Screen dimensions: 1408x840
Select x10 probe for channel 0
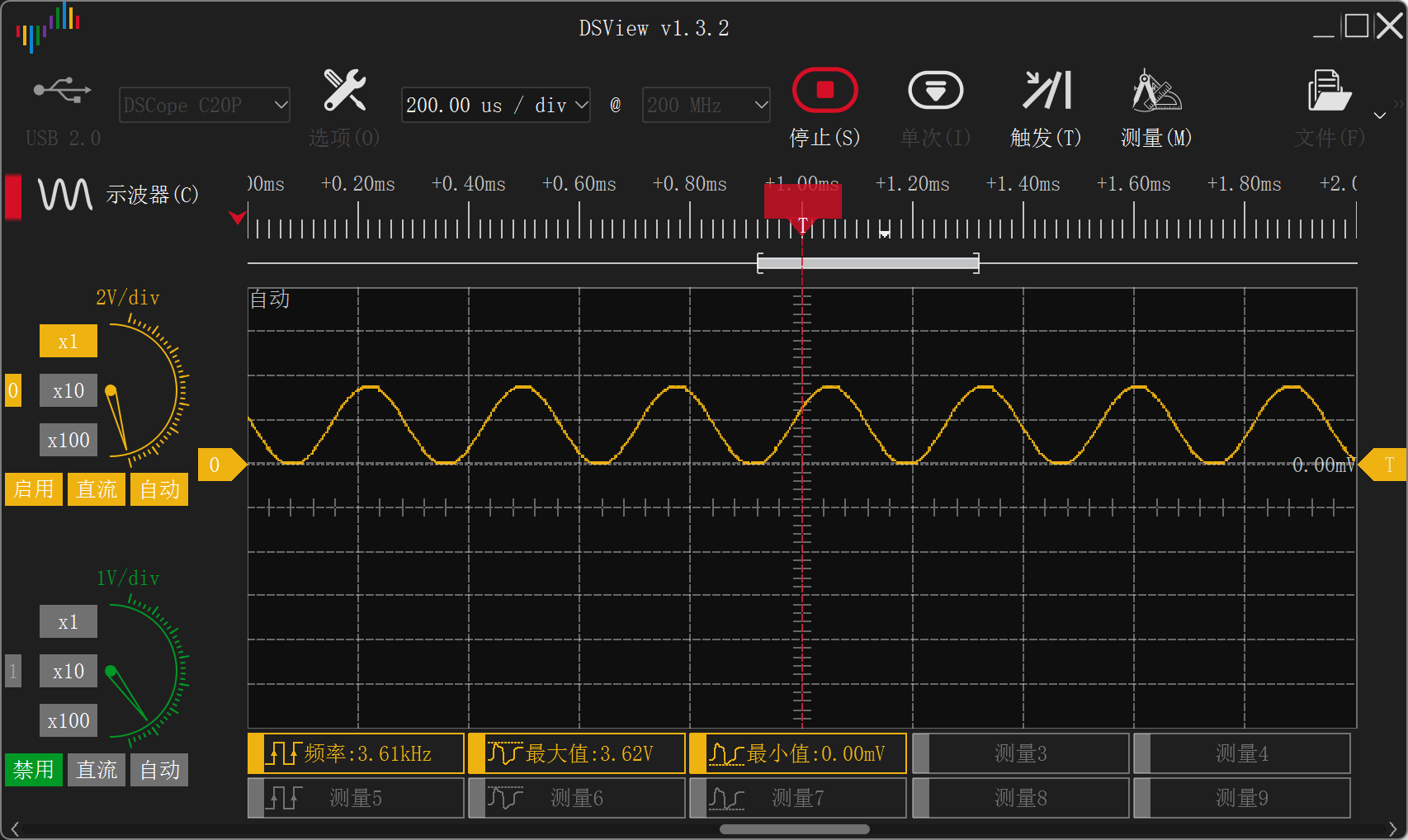69,390
